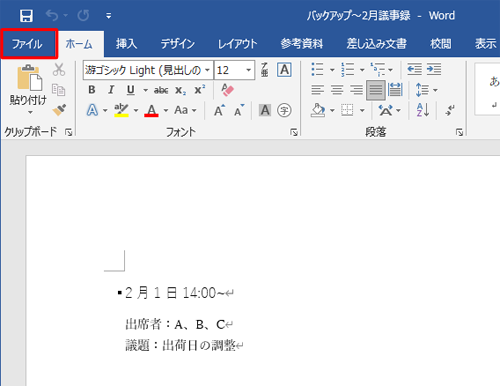500x386 pixels.
Task: Open the 挿入 tab
Action: [126, 44]
